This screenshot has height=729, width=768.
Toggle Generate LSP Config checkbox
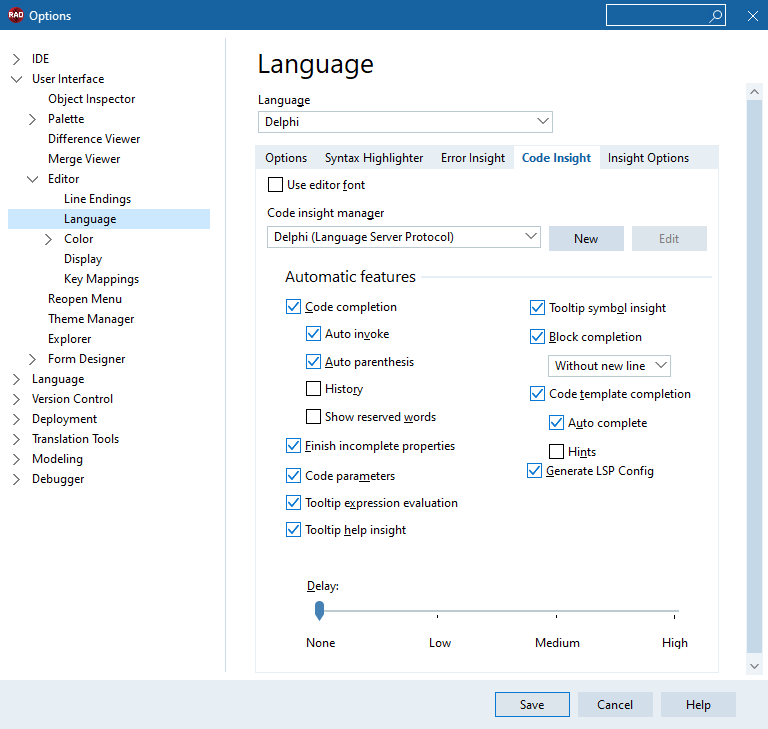pyautogui.click(x=534, y=470)
